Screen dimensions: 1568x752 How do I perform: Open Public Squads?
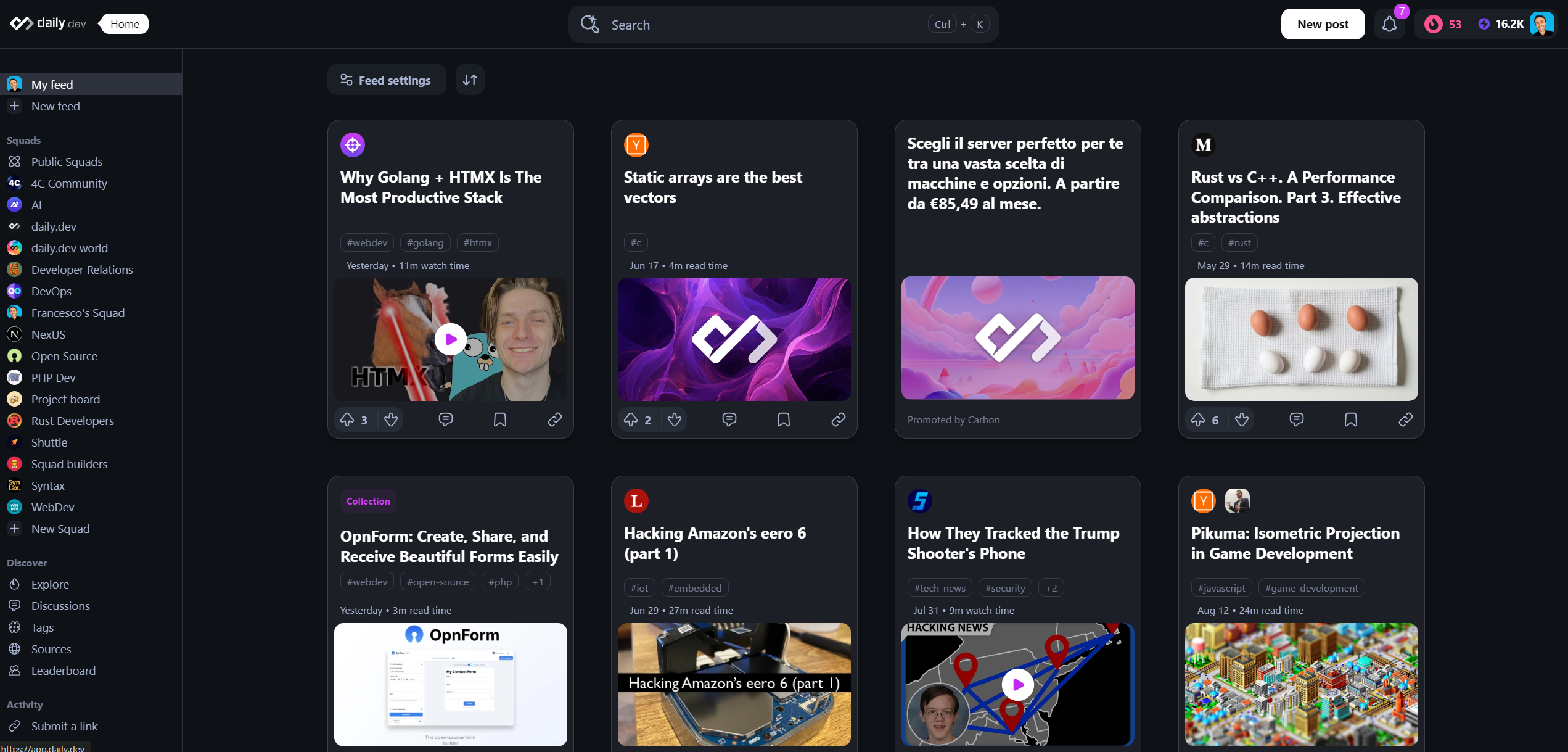click(x=91, y=162)
